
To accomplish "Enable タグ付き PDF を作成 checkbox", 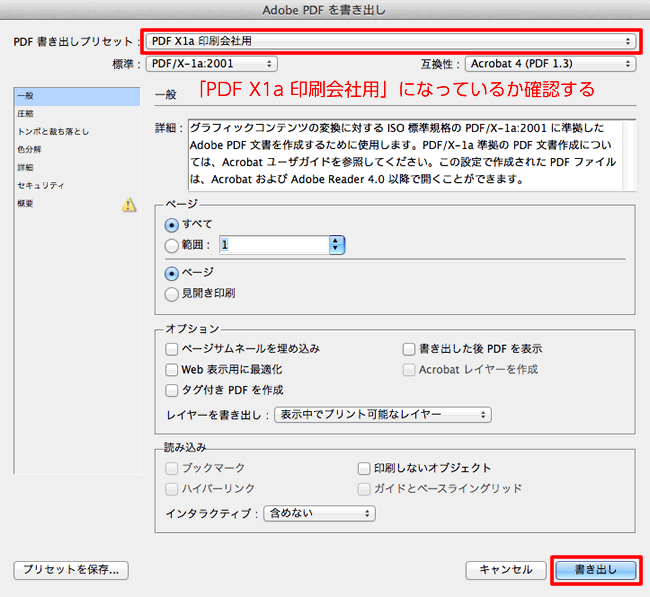I will (171, 390).
